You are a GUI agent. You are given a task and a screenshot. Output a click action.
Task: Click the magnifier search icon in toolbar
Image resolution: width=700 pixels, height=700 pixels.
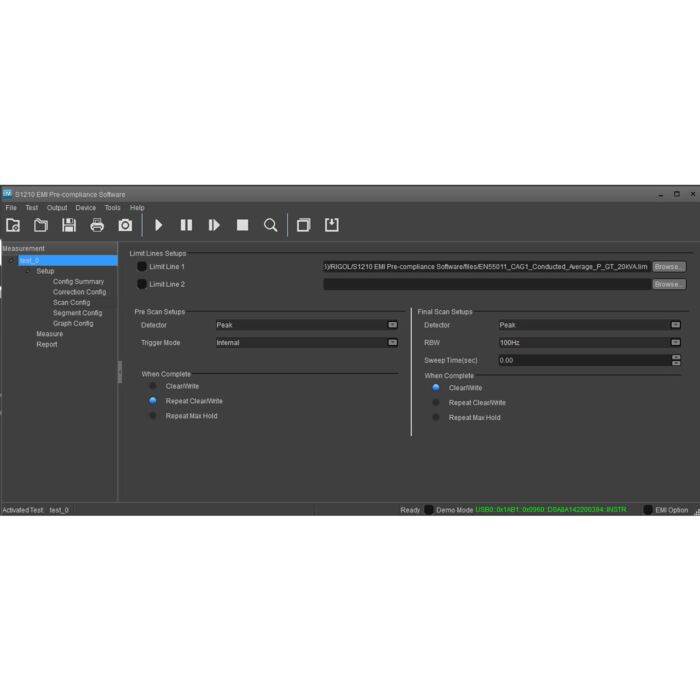tap(270, 225)
